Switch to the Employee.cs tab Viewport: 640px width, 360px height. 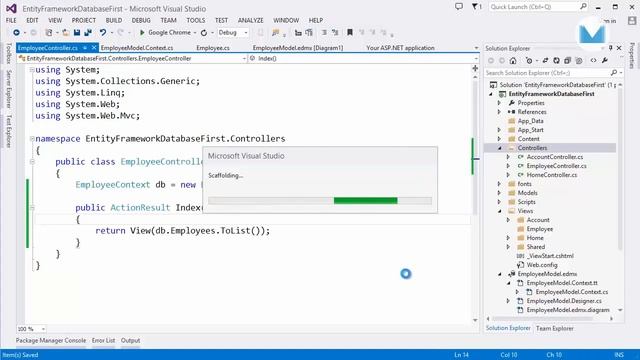(213, 48)
